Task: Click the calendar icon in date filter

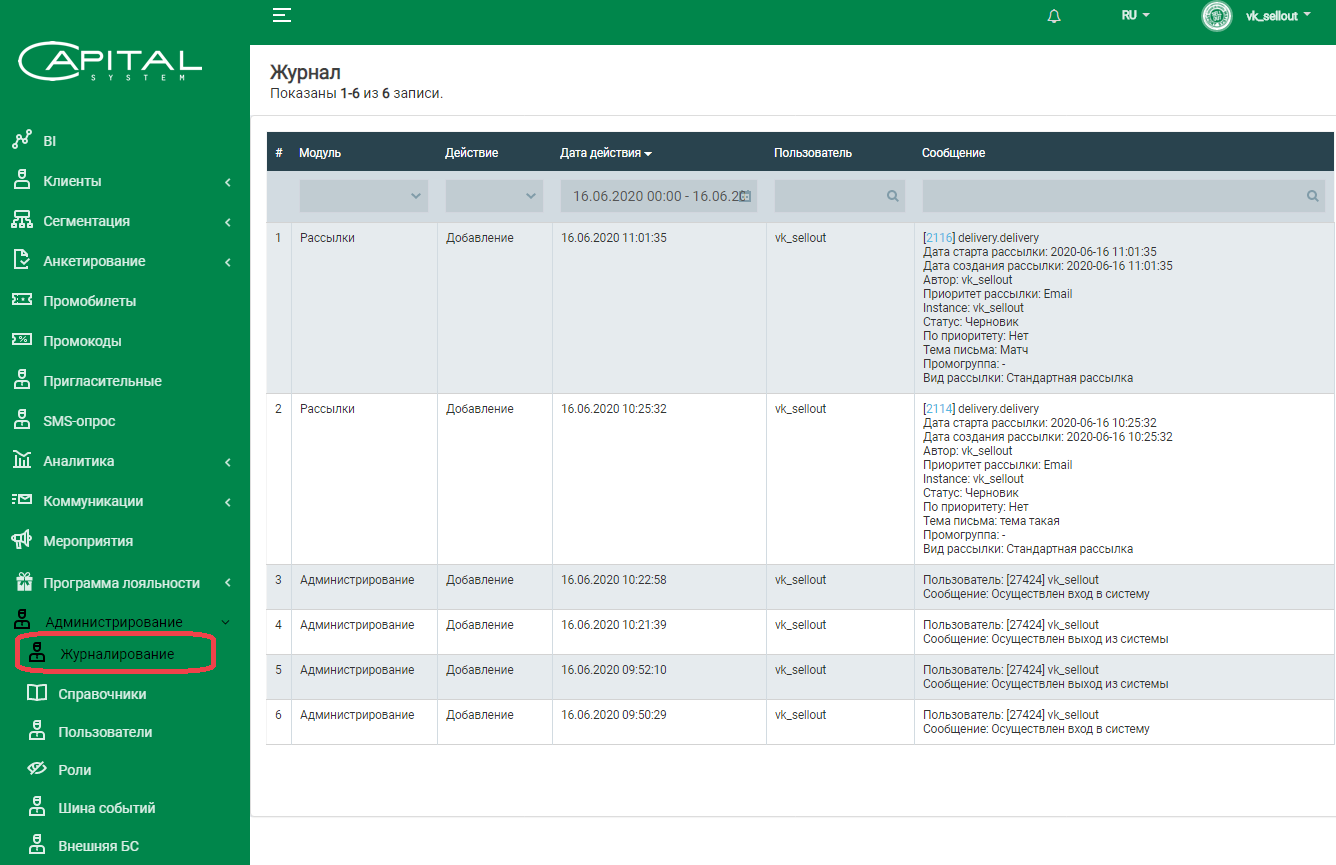Action: point(745,196)
